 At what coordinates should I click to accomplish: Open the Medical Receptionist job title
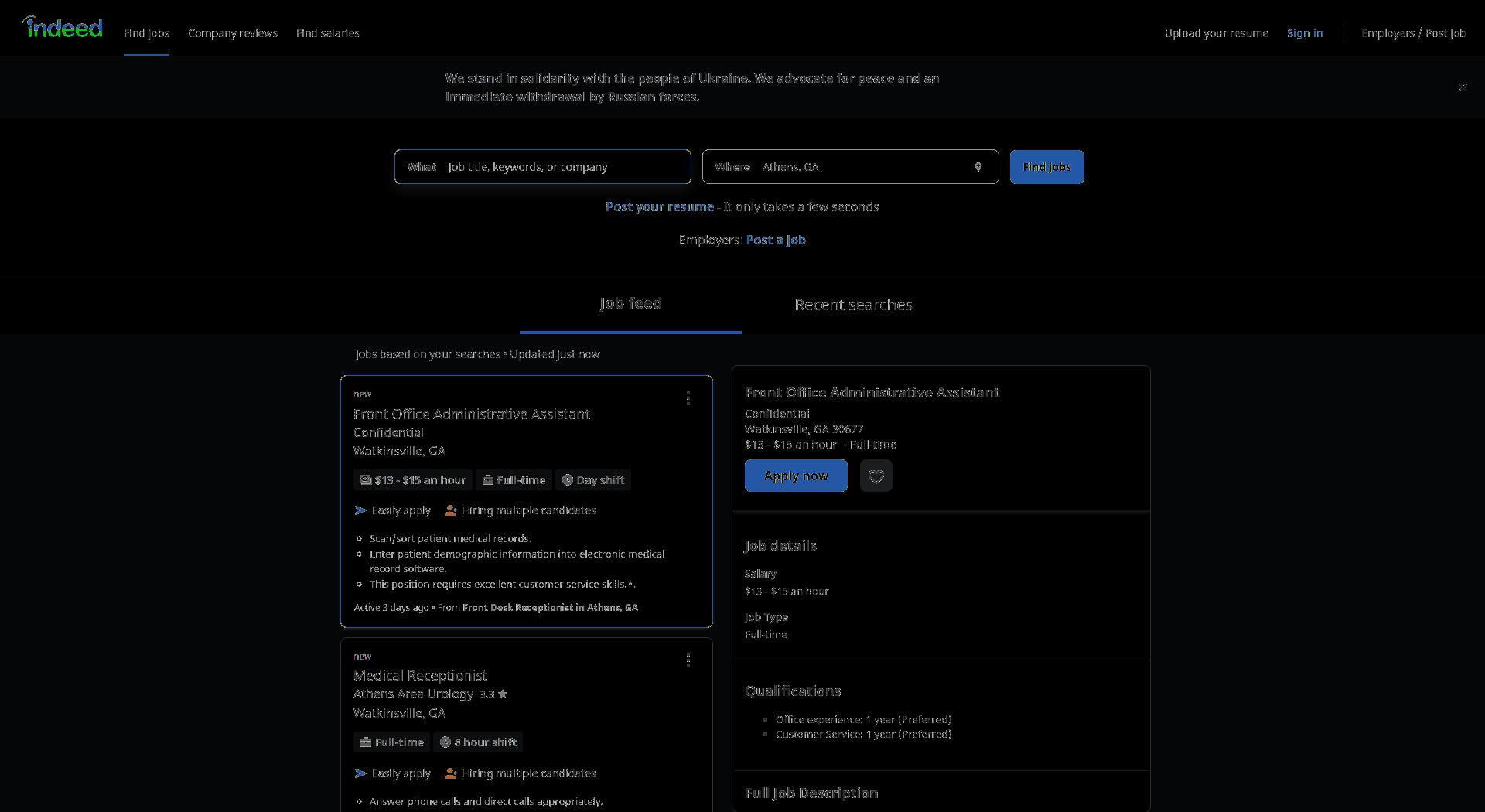tap(420, 676)
